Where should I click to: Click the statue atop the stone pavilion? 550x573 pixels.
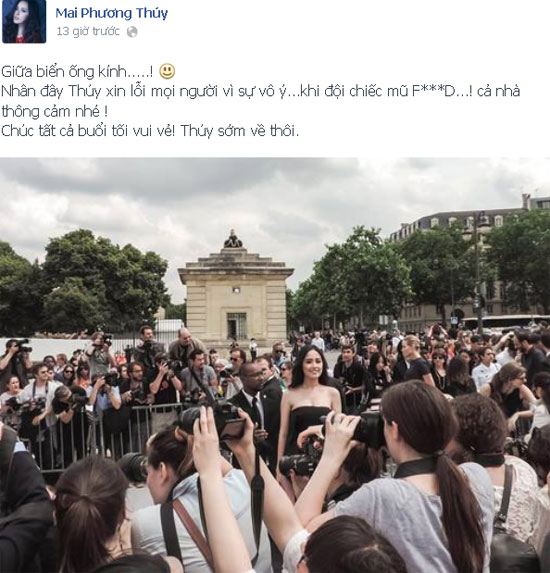coord(233,239)
